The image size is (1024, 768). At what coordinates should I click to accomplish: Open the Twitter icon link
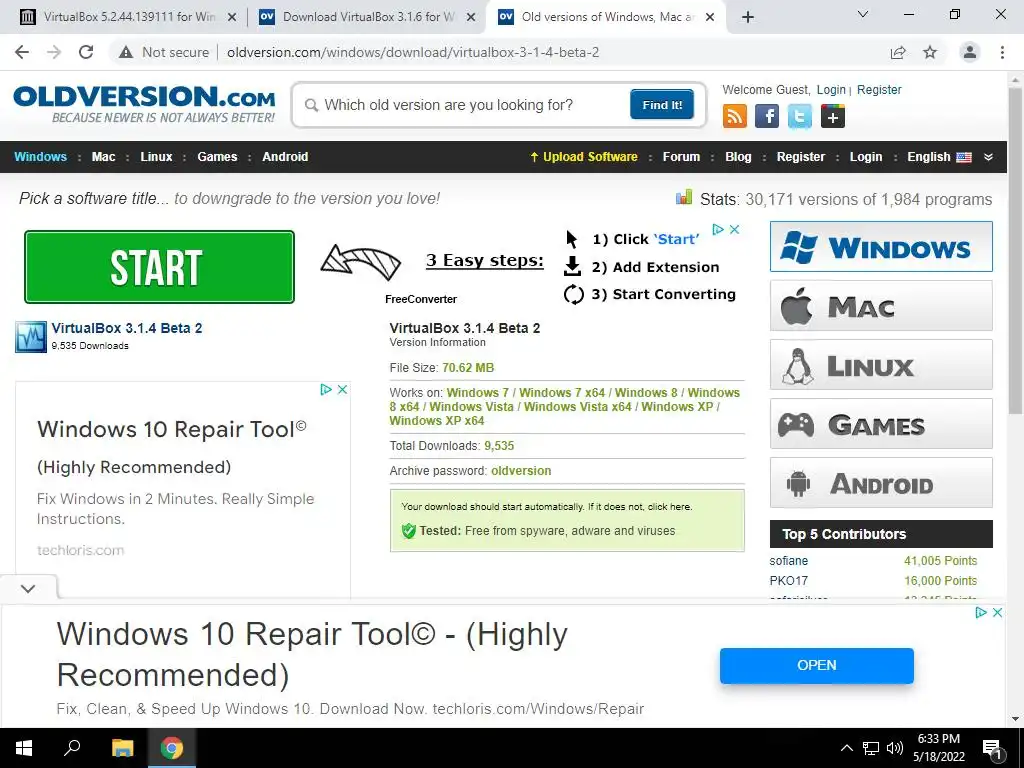(799, 116)
